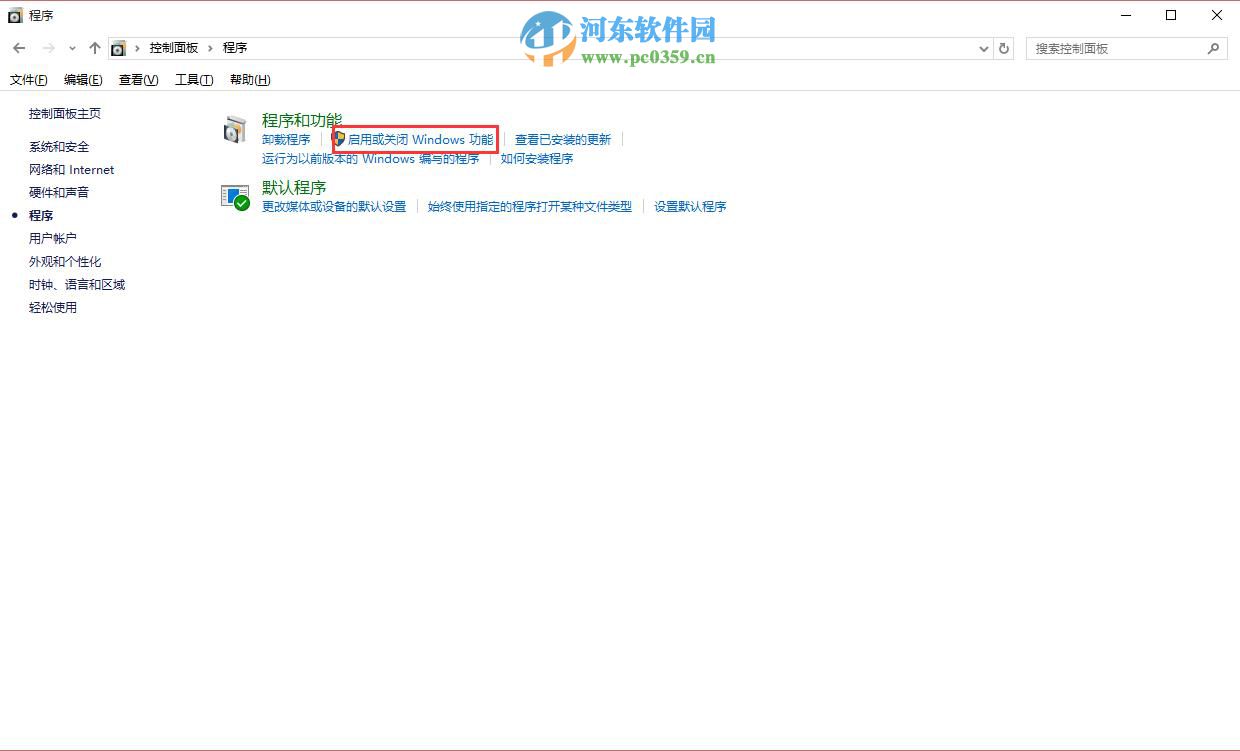Click the Control Panel icon in the address bar

click(119, 47)
